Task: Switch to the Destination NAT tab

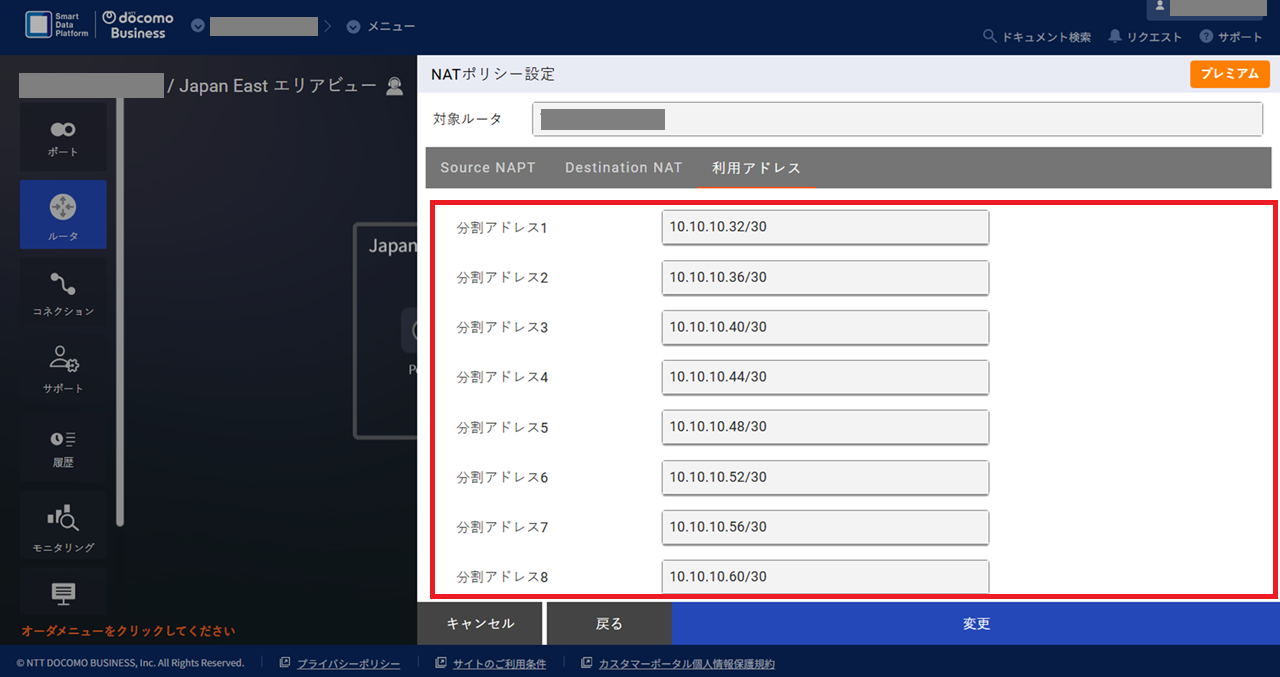Action: (x=623, y=168)
